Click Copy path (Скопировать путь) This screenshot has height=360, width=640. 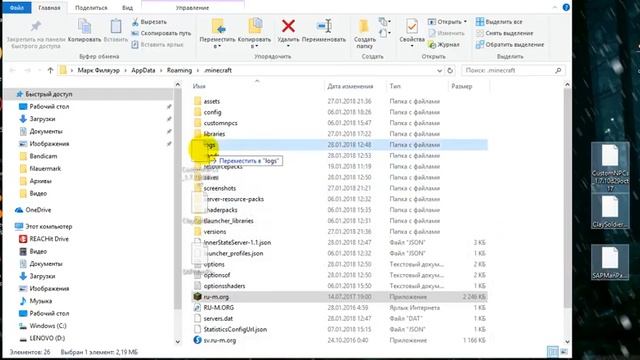pos(161,33)
